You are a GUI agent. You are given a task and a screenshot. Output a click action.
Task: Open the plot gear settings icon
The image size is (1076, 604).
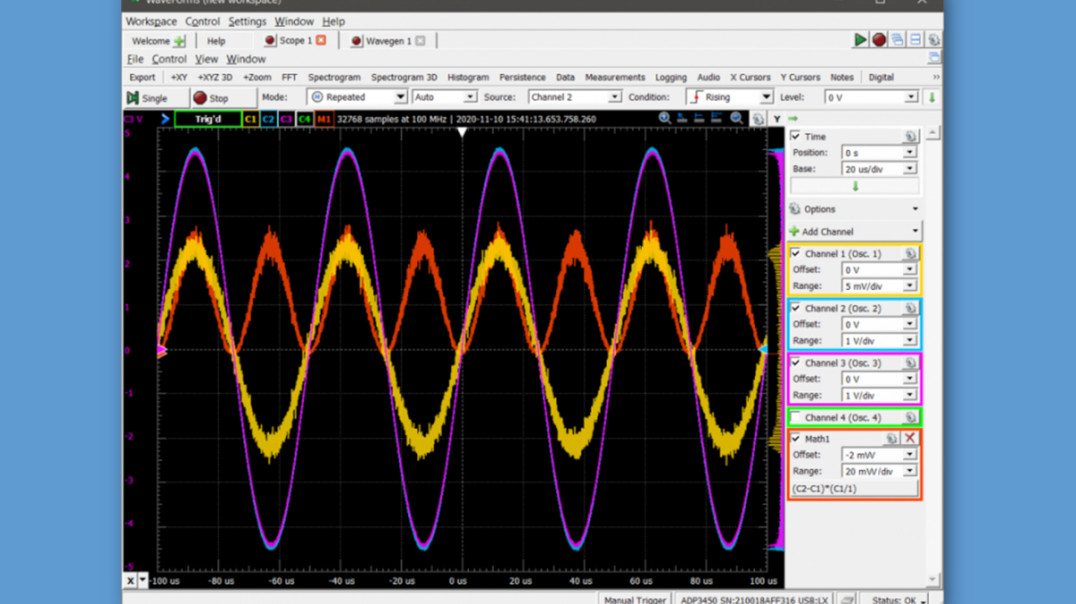[x=758, y=119]
